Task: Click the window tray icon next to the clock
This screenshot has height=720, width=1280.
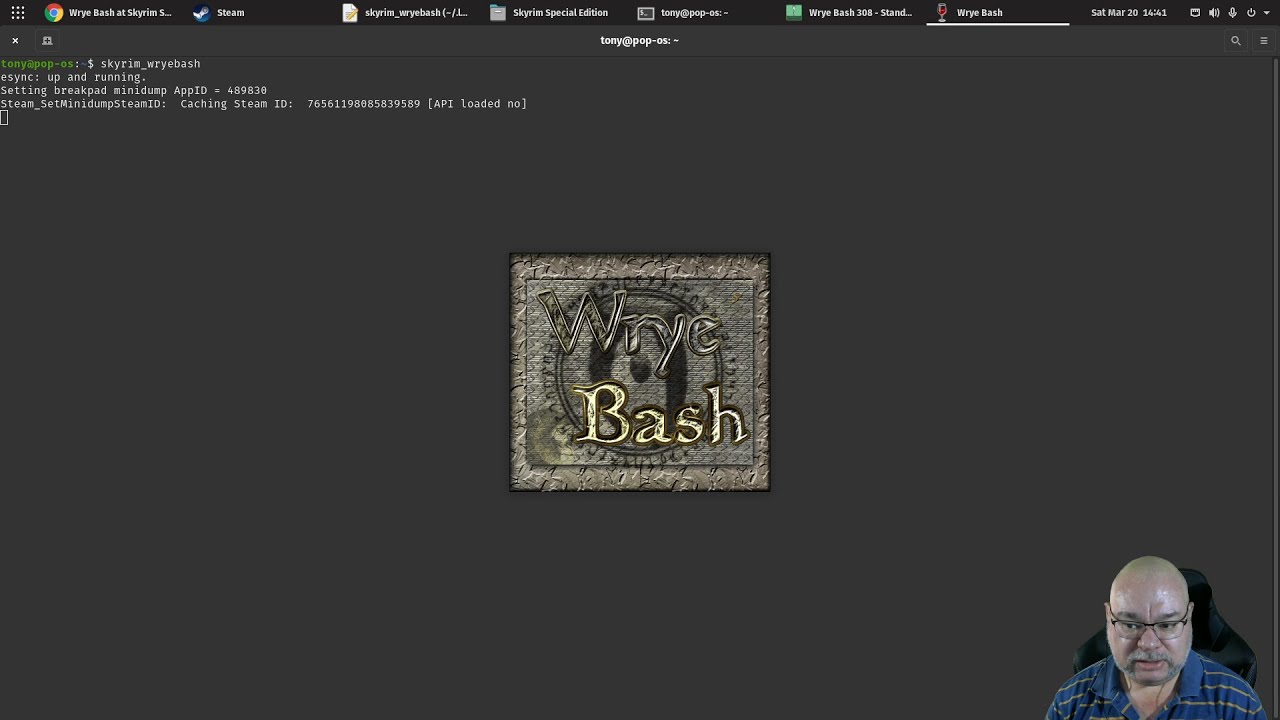Action: point(1195,13)
